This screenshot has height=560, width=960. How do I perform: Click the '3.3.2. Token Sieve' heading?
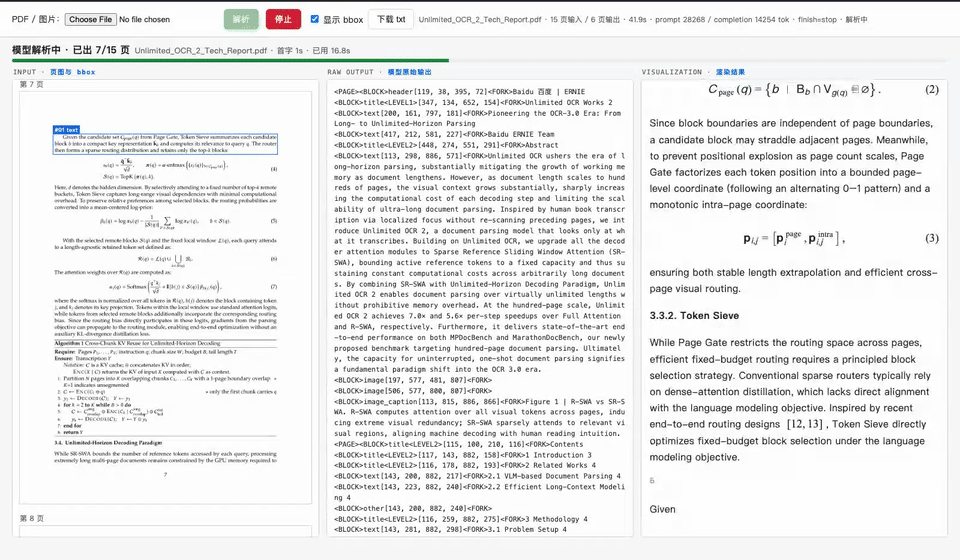click(694, 316)
